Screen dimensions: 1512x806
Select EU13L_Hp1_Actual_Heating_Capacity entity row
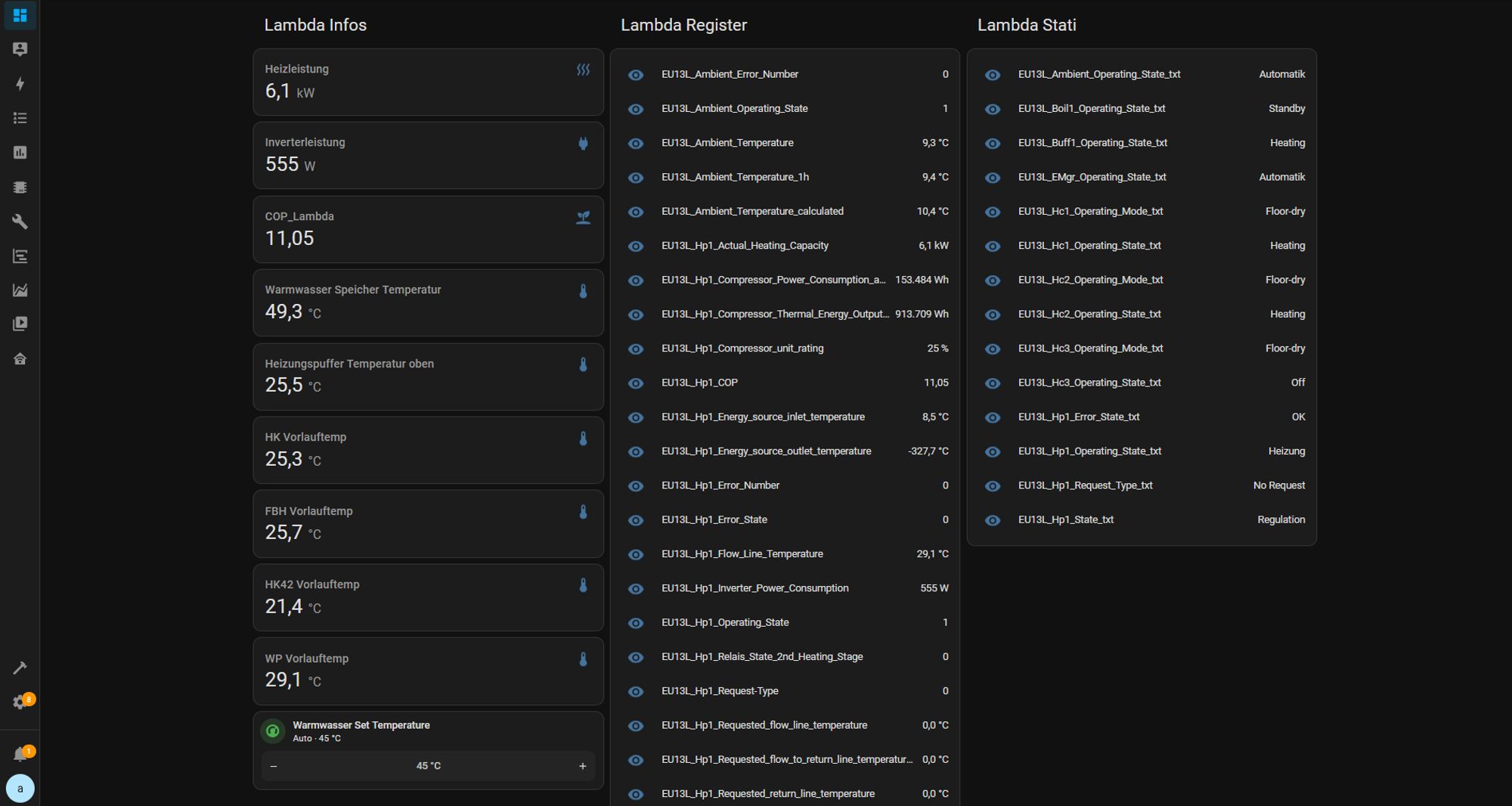tap(785, 246)
